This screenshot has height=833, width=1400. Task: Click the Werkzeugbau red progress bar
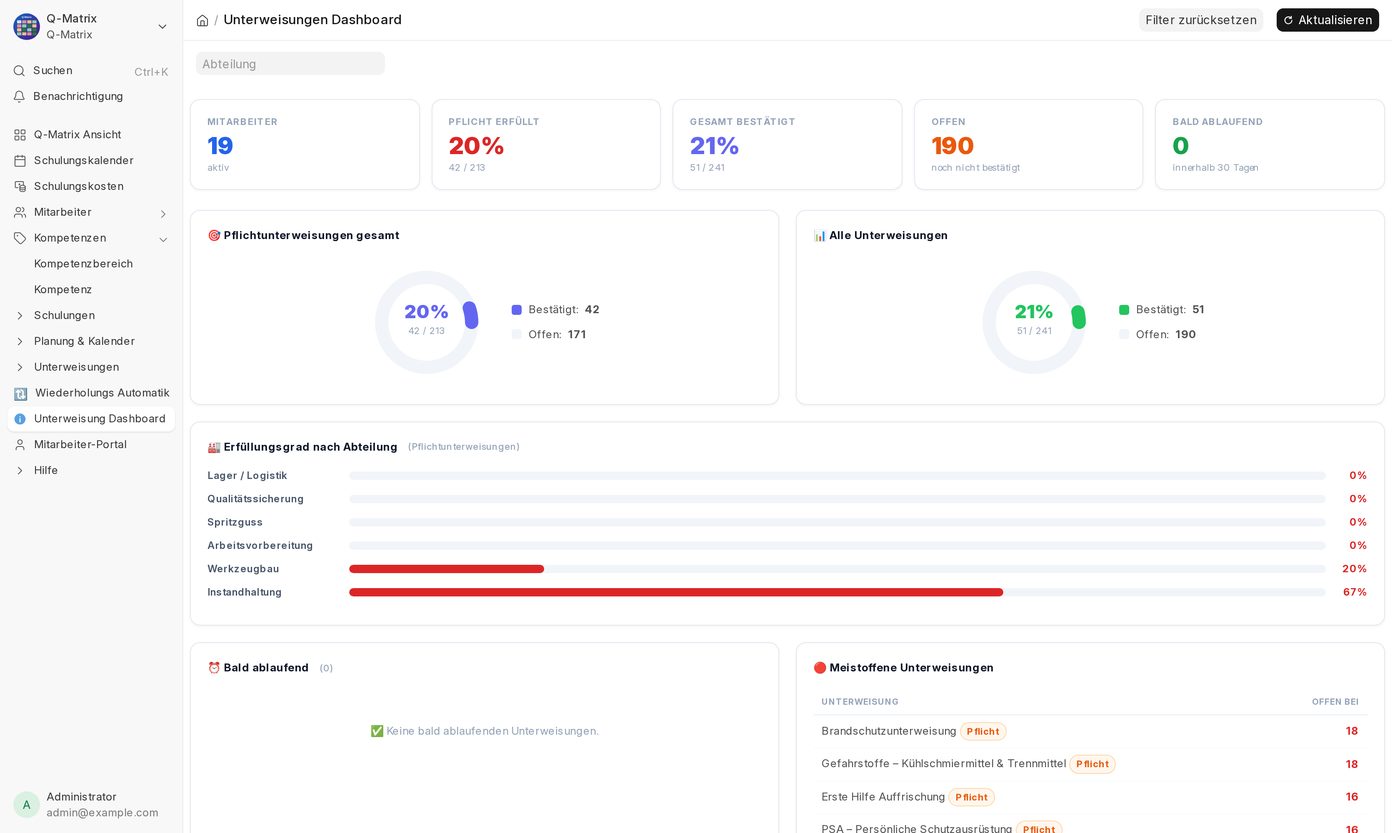[446, 569]
